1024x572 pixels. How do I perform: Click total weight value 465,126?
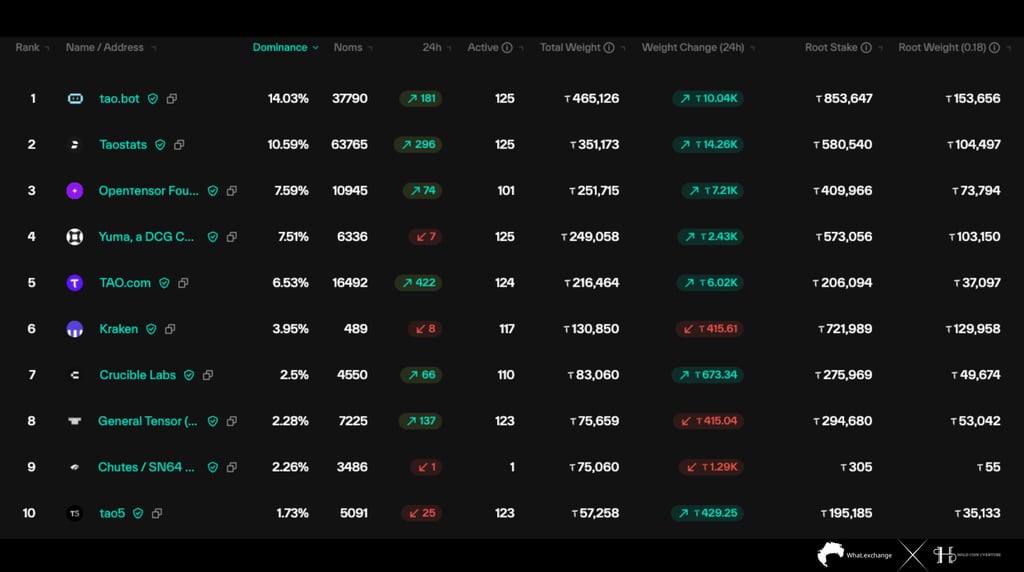pos(591,99)
